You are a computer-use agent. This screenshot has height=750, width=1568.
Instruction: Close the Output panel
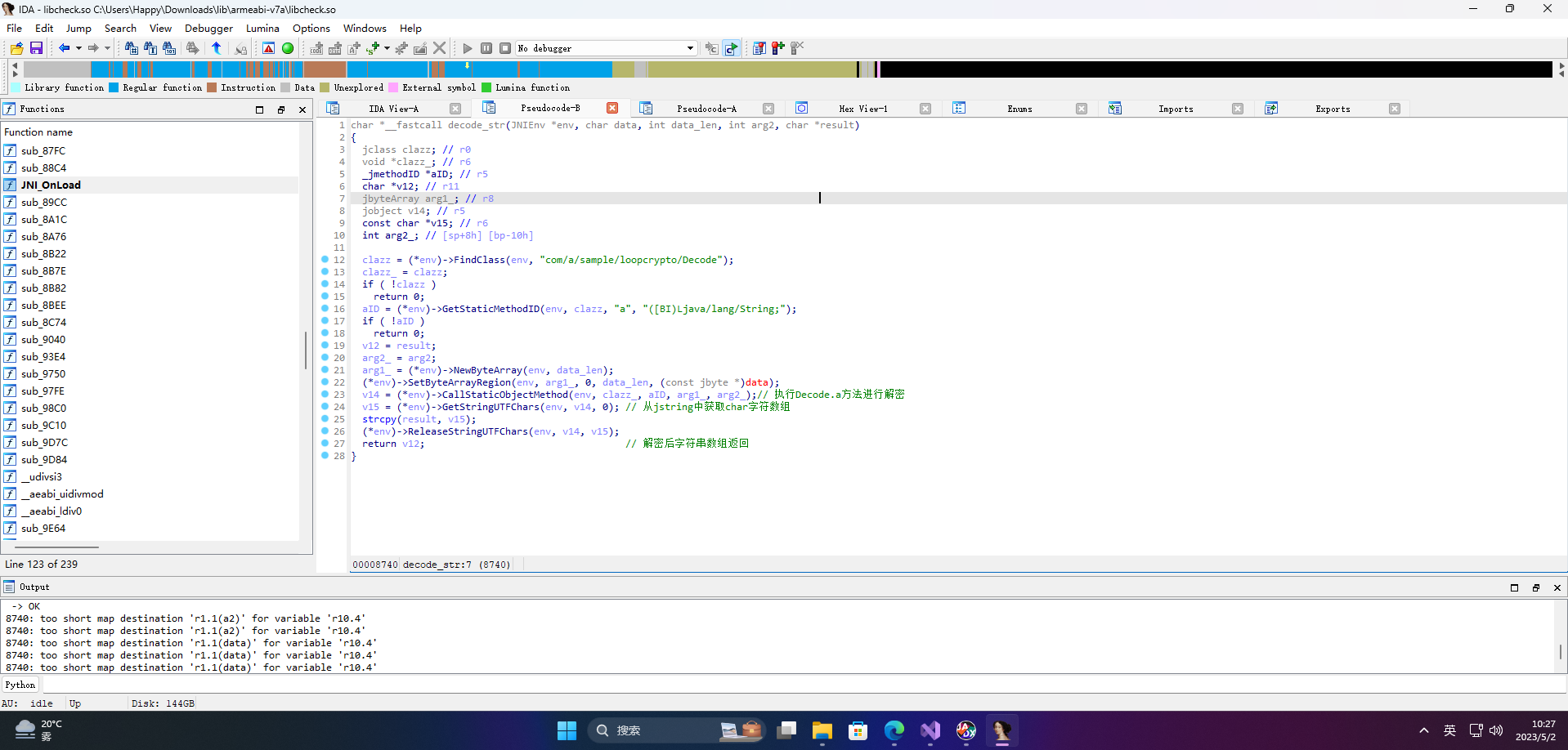coord(1557,587)
